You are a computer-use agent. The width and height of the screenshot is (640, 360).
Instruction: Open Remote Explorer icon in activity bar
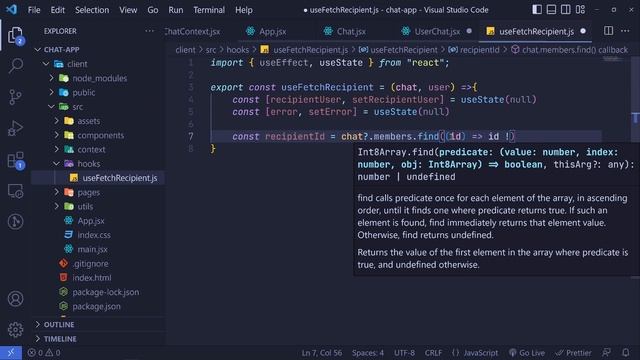[16, 191]
